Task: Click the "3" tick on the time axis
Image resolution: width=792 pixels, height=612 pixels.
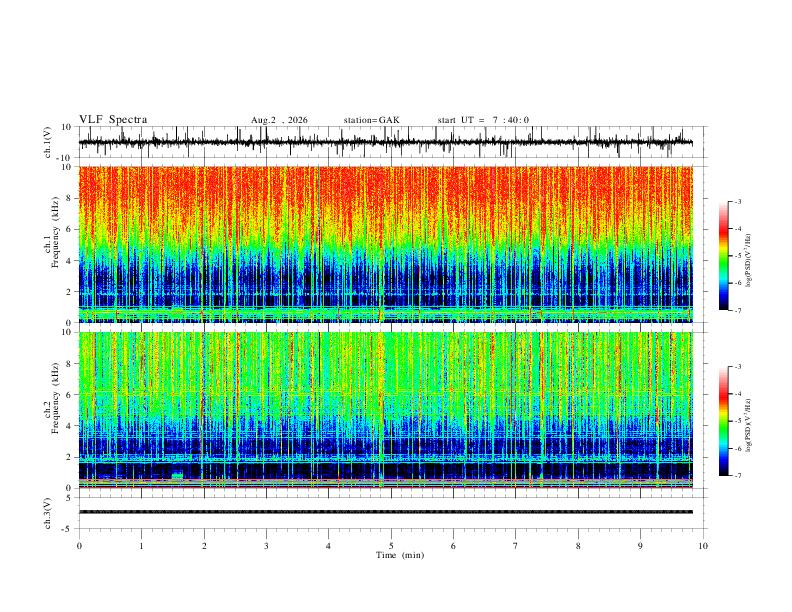Action: coord(266,546)
